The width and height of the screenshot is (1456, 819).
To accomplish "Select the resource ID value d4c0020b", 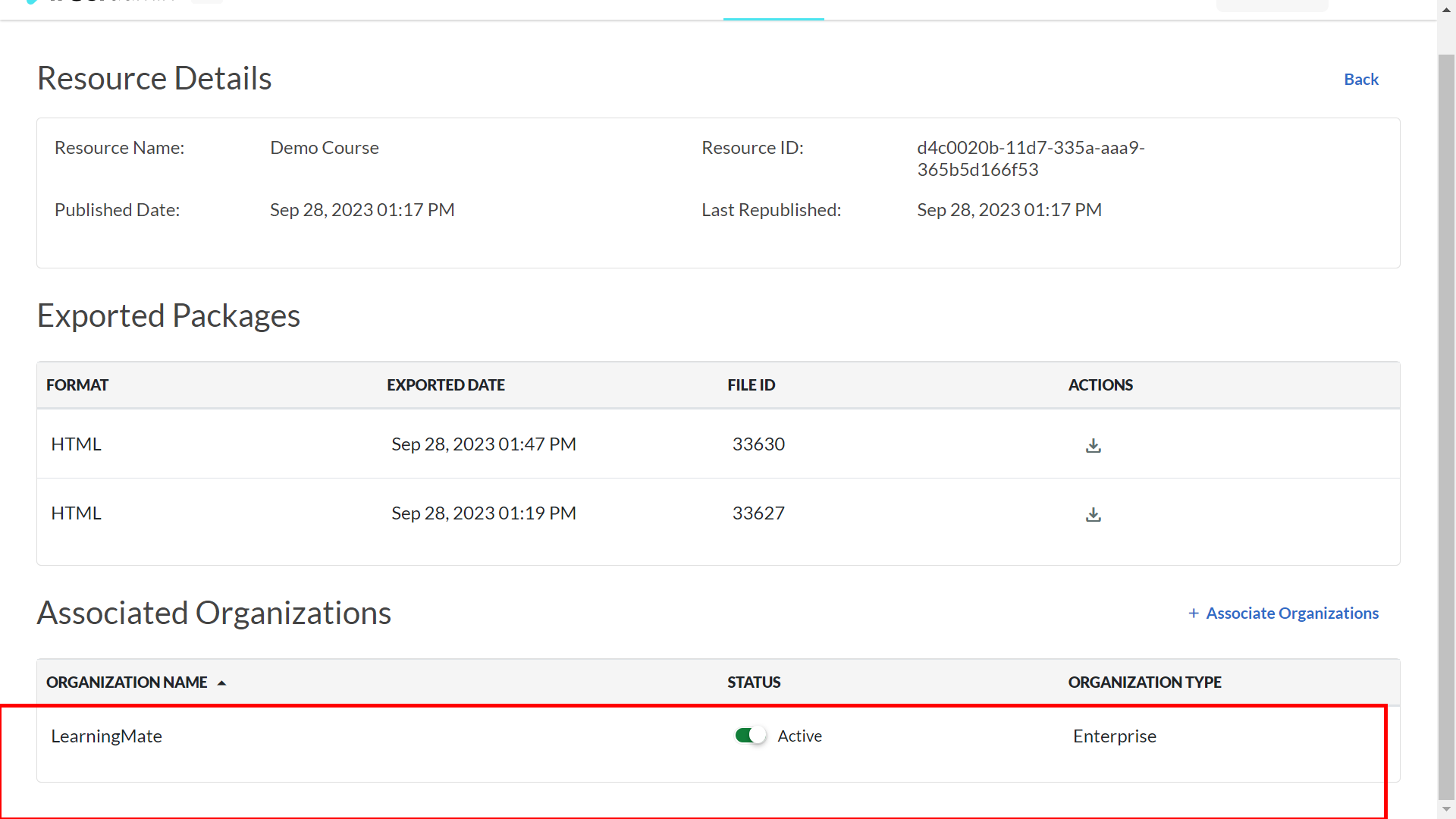I will 1031,158.
